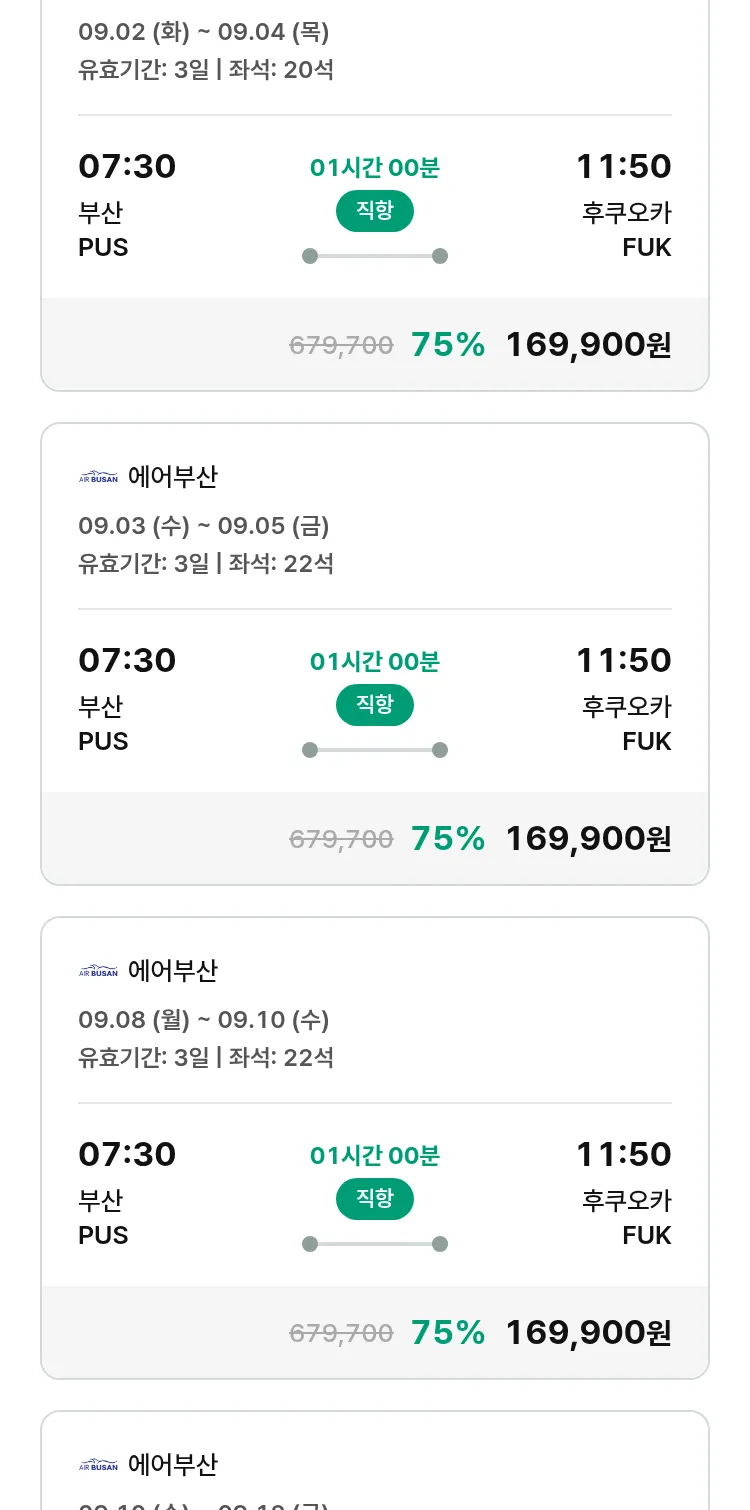The width and height of the screenshot is (750, 1510).
Task: Tap the 직항 badge on the 09.08 flight
Action: 375,1199
